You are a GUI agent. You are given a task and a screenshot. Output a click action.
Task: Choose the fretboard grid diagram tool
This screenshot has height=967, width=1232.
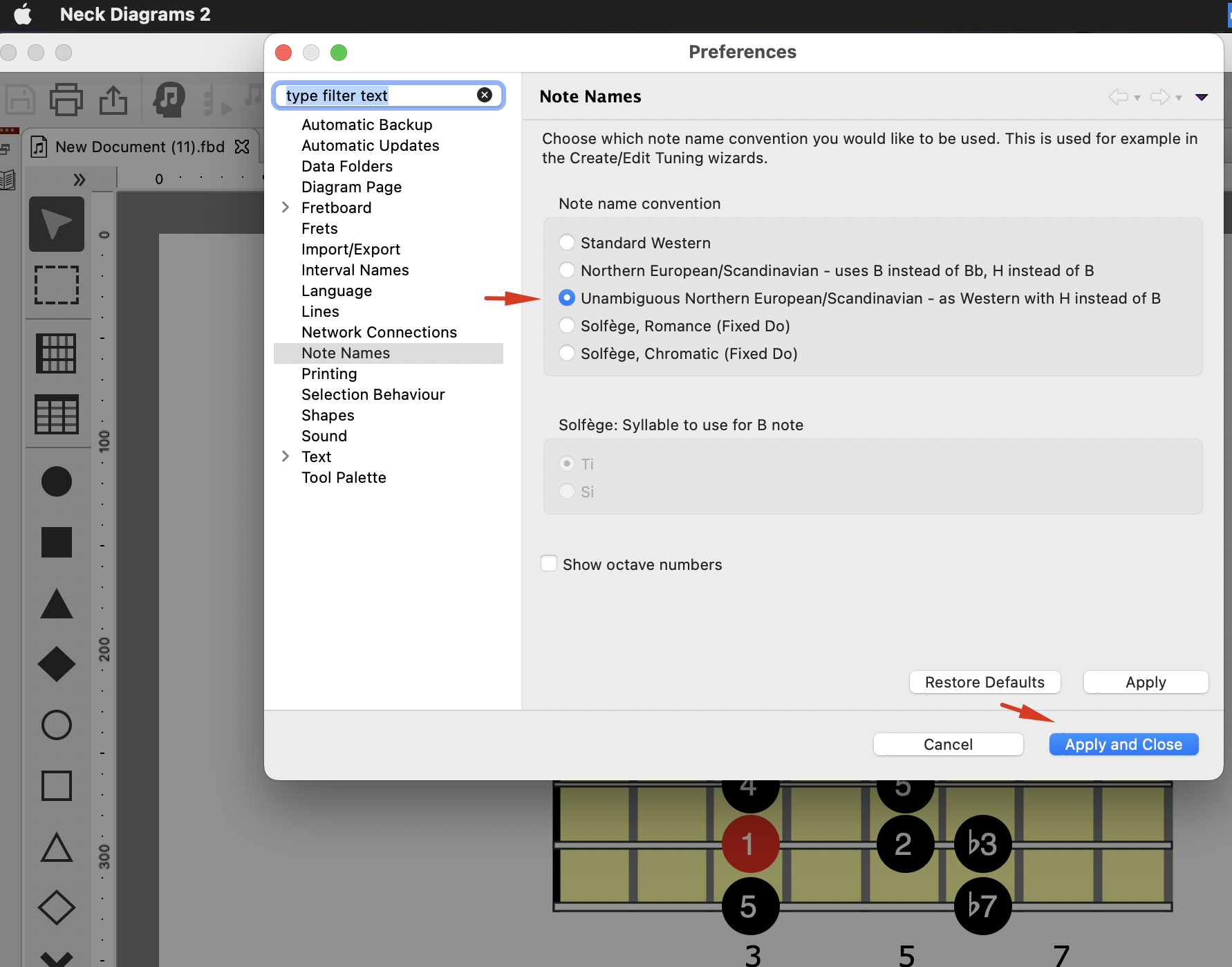point(57,353)
